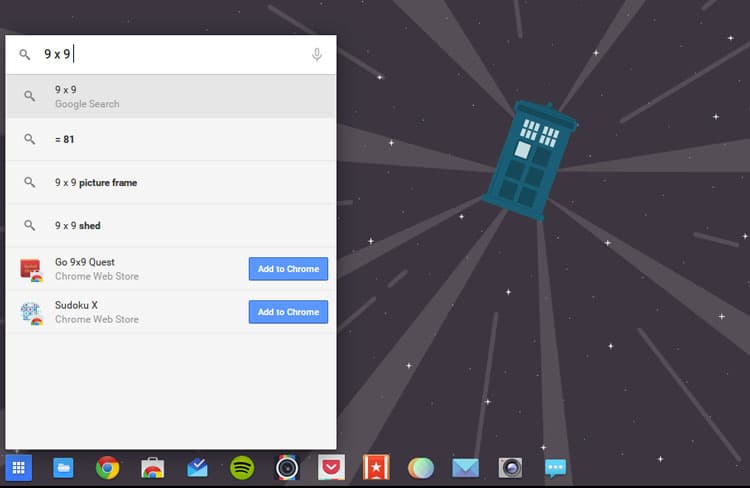The width and height of the screenshot is (750, 488).
Task: Select the '9 x 9 Google Search' suggestion
Action: (170, 96)
